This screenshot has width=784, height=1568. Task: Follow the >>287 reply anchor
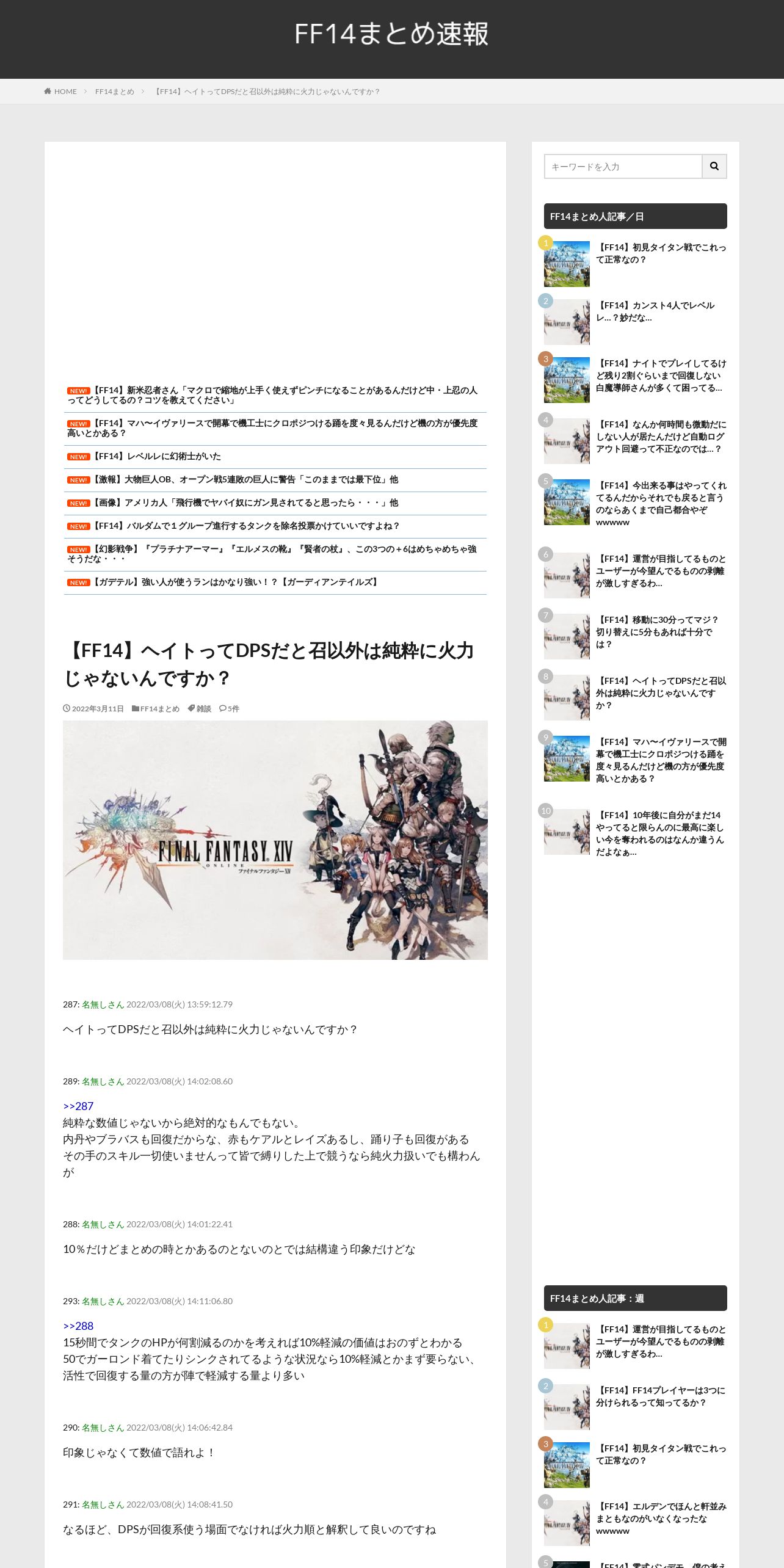tap(78, 1106)
